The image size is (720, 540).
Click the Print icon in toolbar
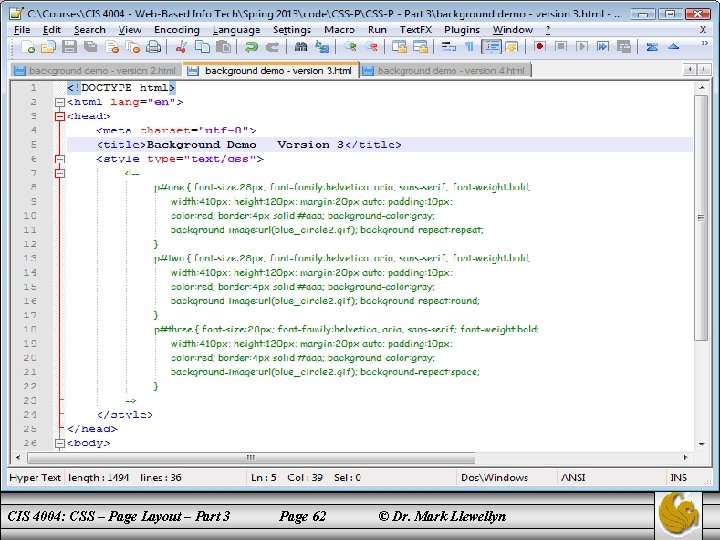(153, 47)
